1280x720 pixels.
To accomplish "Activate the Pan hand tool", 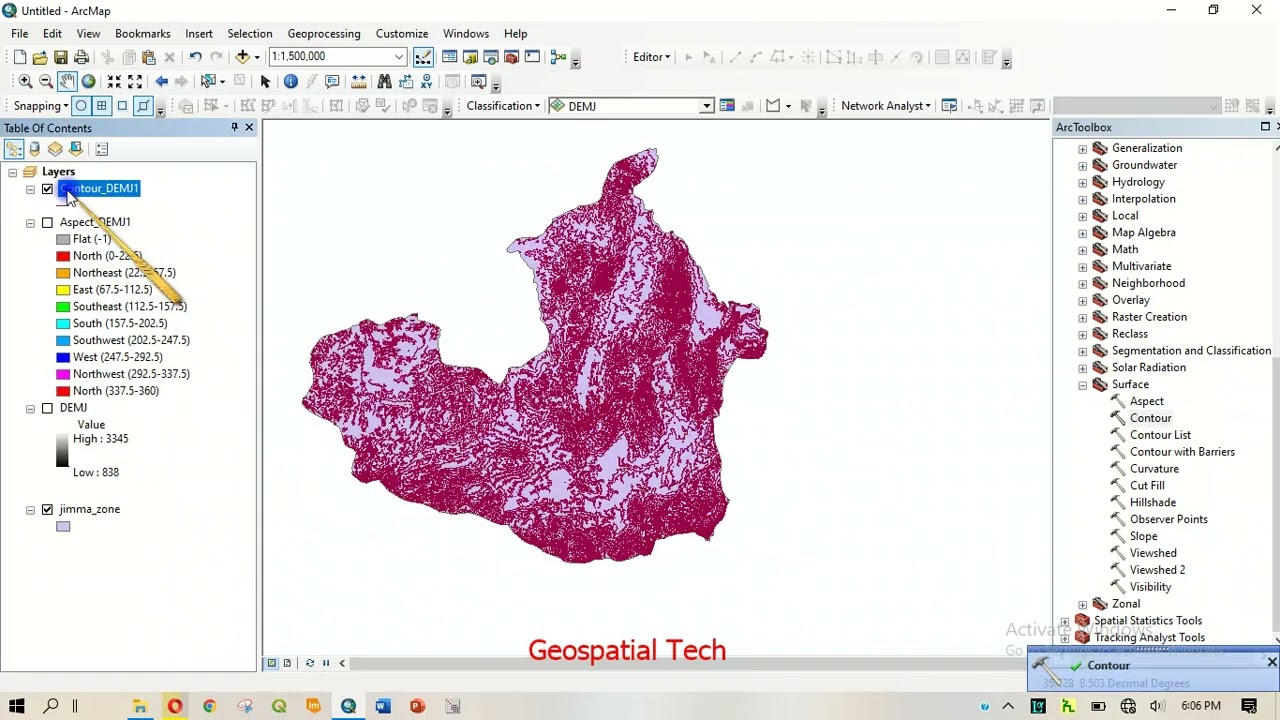I will click(x=67, y=81).
